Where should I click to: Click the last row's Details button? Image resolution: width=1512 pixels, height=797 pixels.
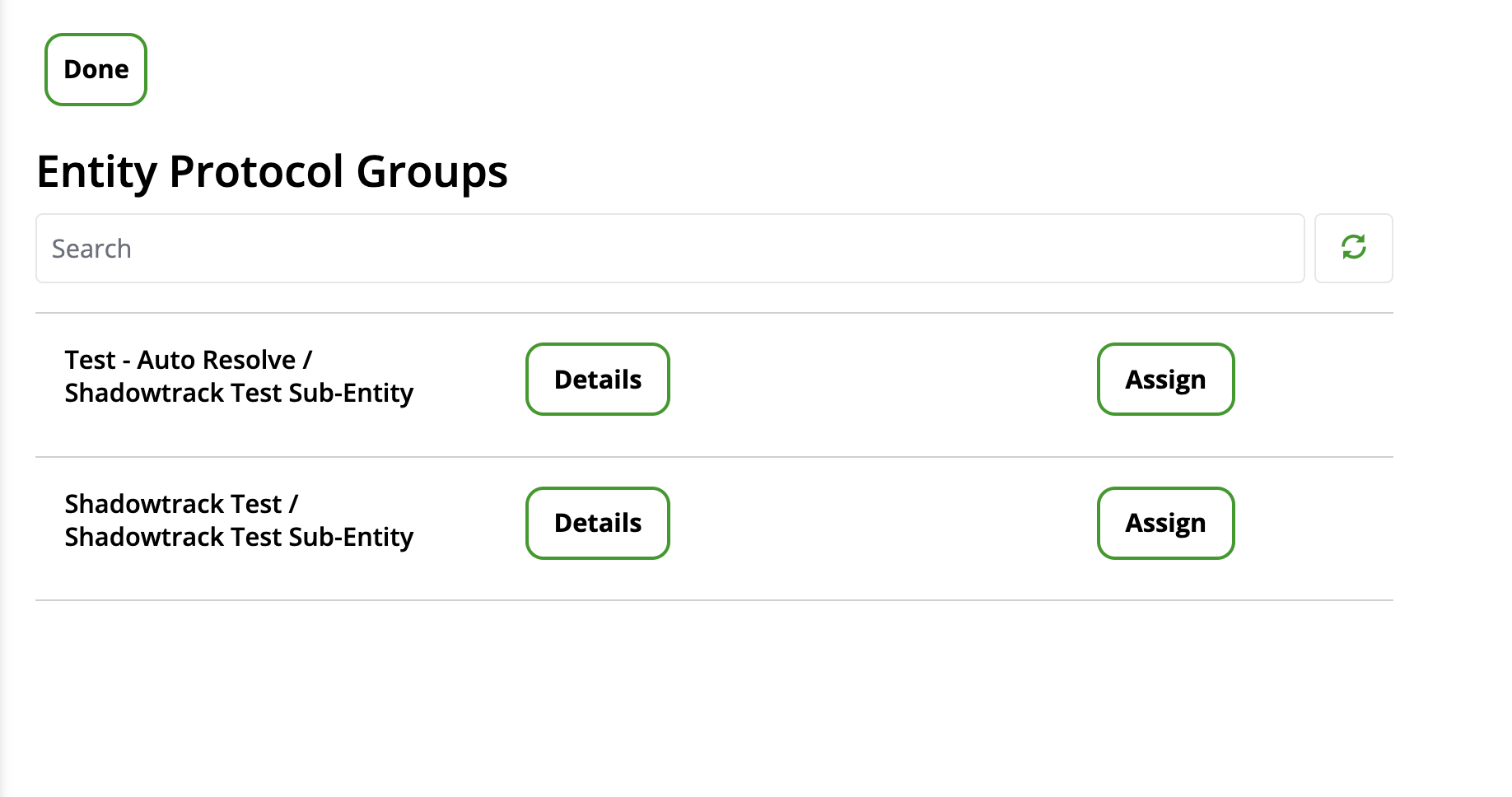(x=597, y=523)
